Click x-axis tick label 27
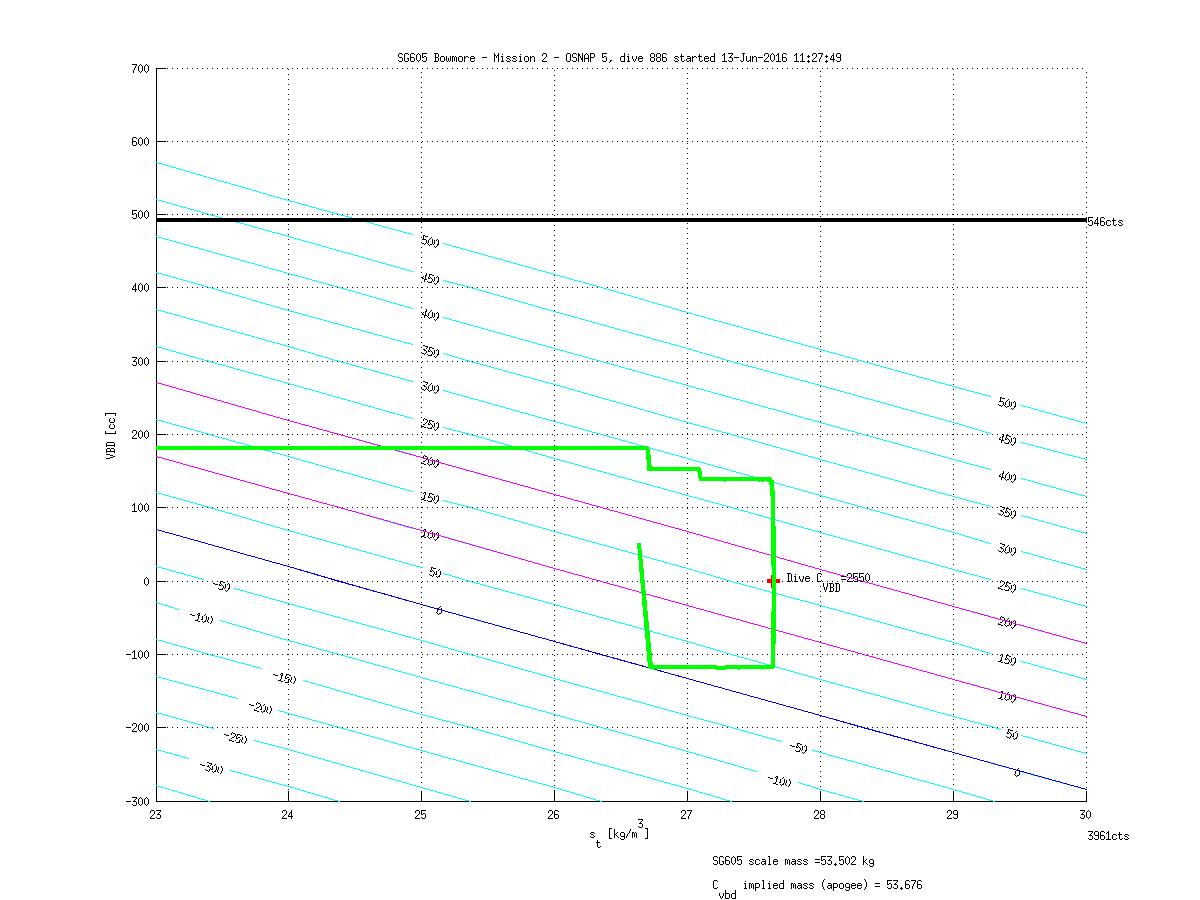This screenshot has width=1200, height=900. [688, 815]
